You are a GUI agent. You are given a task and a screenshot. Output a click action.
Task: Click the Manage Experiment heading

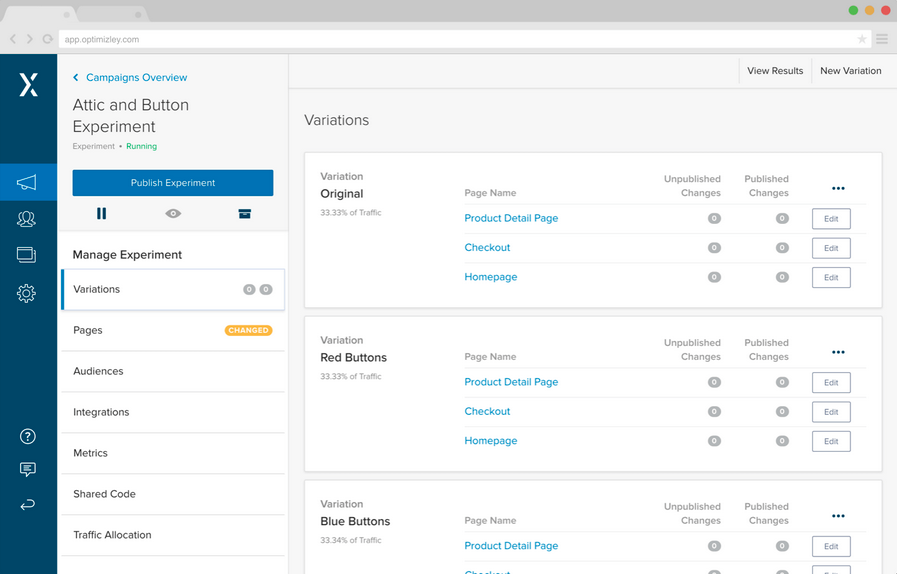pos(127,255)
